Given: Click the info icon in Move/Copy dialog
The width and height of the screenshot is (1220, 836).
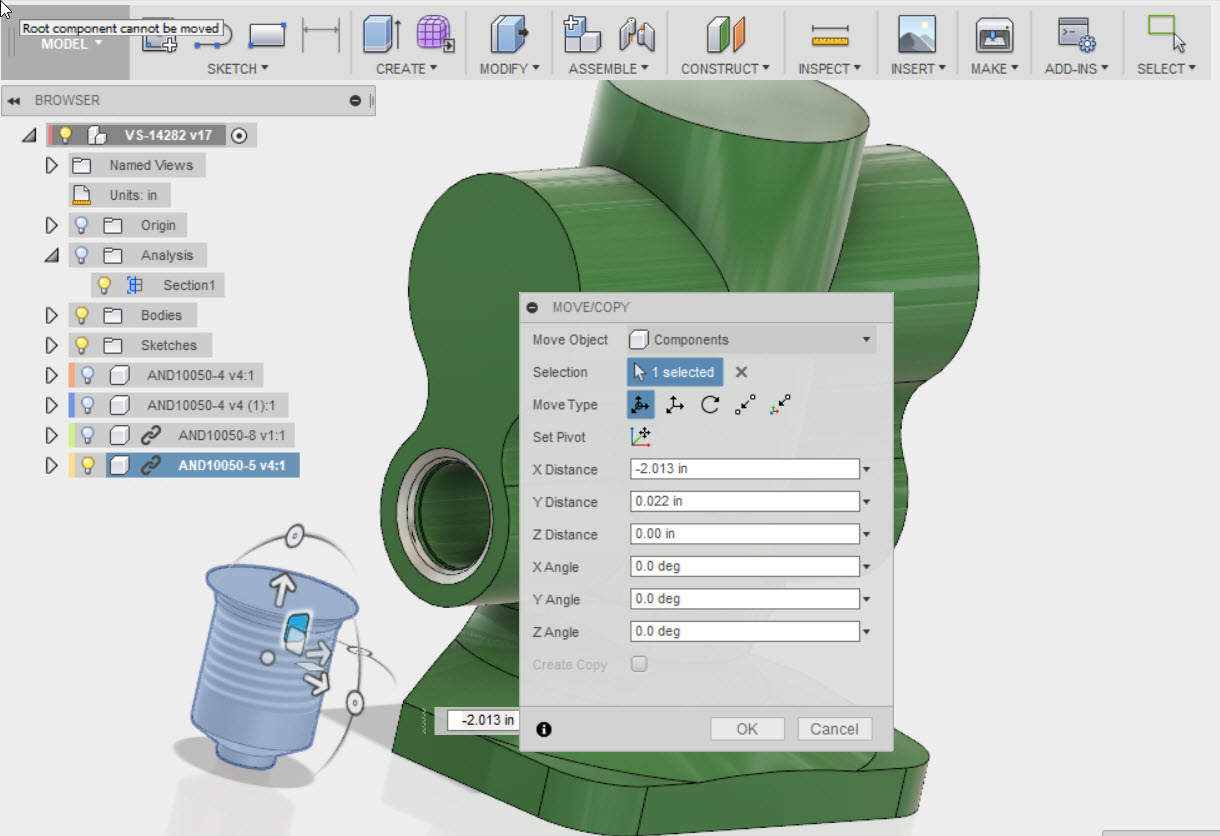Looking at the screenshot, I should pos(544,729).
